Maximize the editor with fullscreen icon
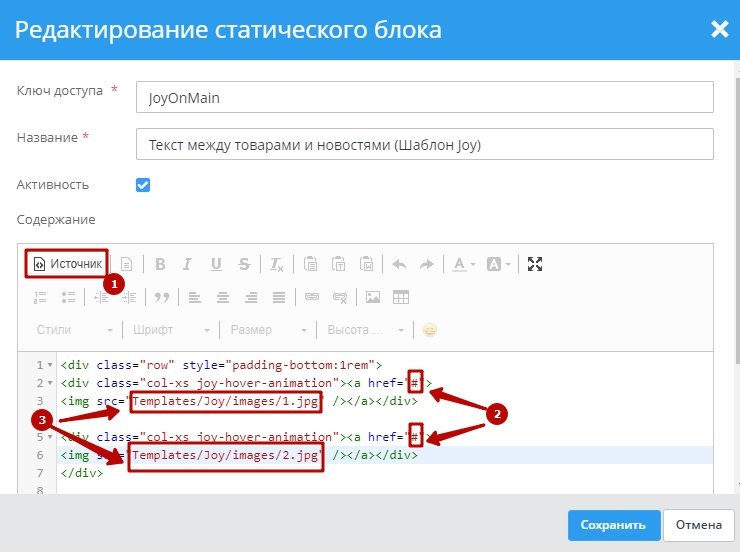 pos(535,264)
